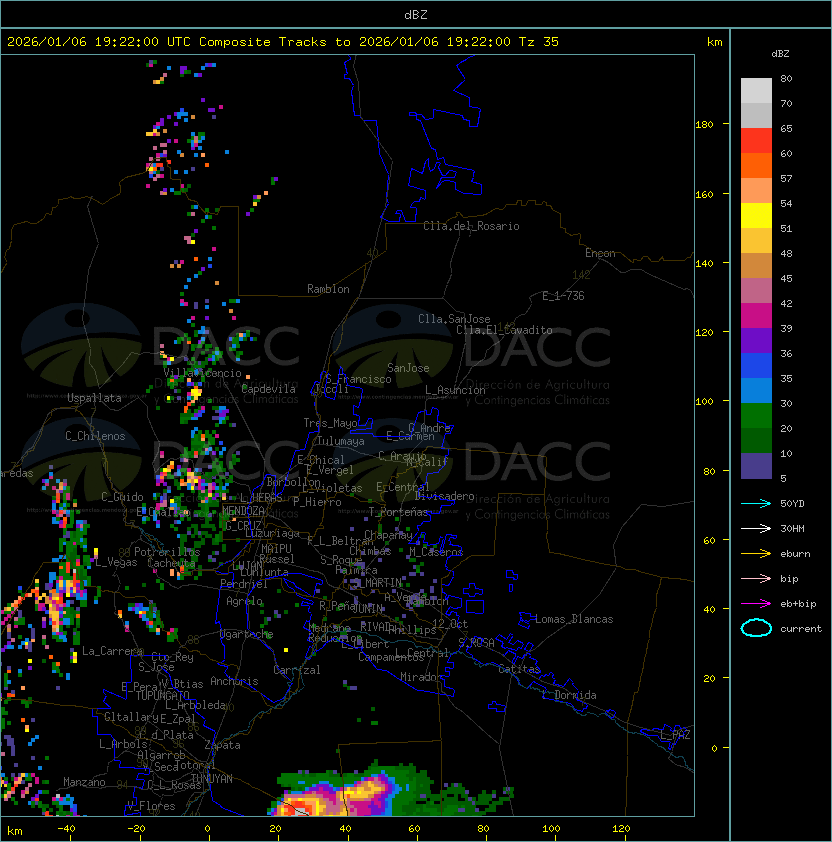The image size is (832, 842).
Task: Click the cyan arrow icon beside 50YD
Action: pyautogui.click(x=756, y=503)
